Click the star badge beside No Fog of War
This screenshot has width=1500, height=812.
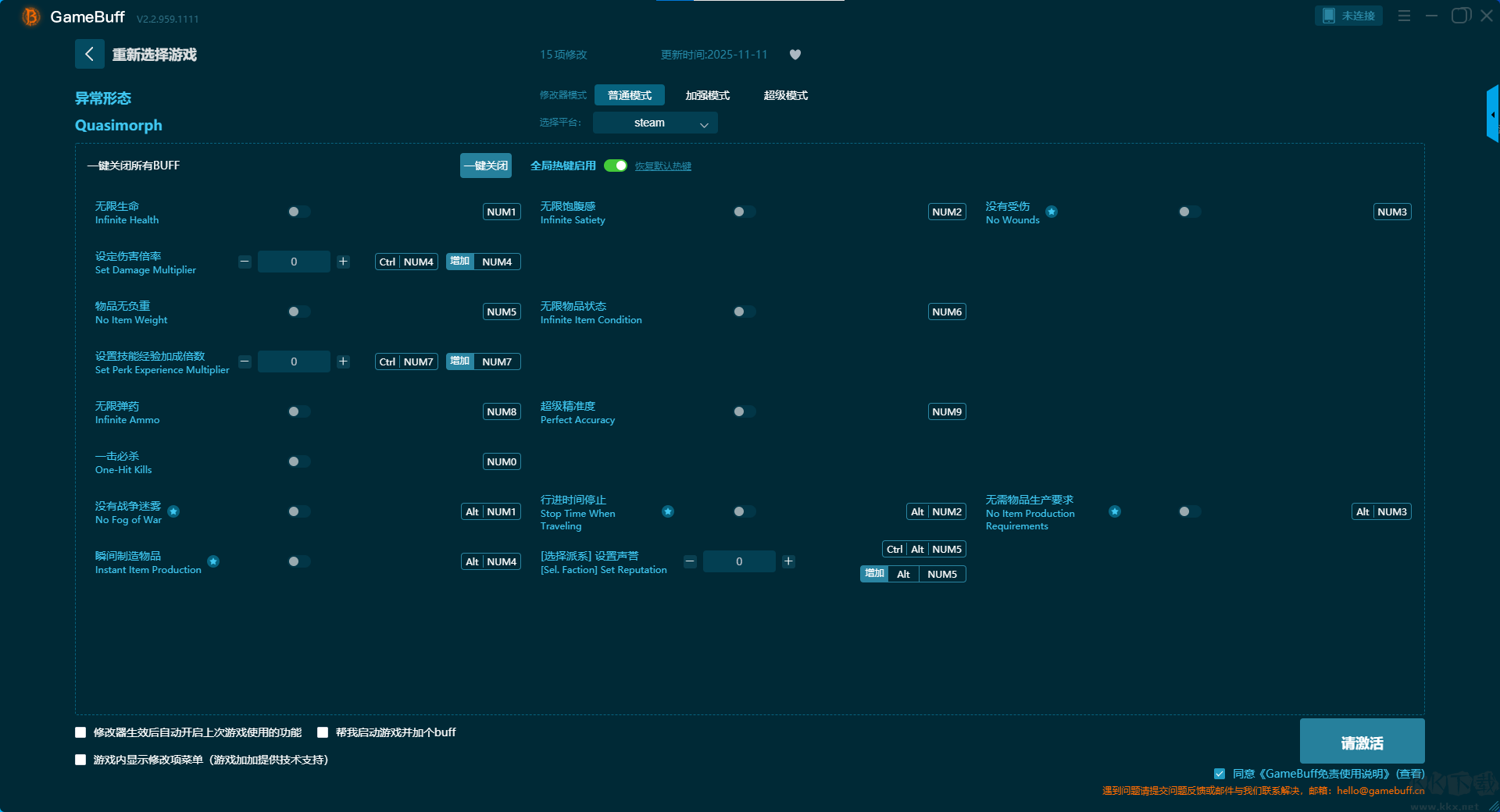click(173, 511)
